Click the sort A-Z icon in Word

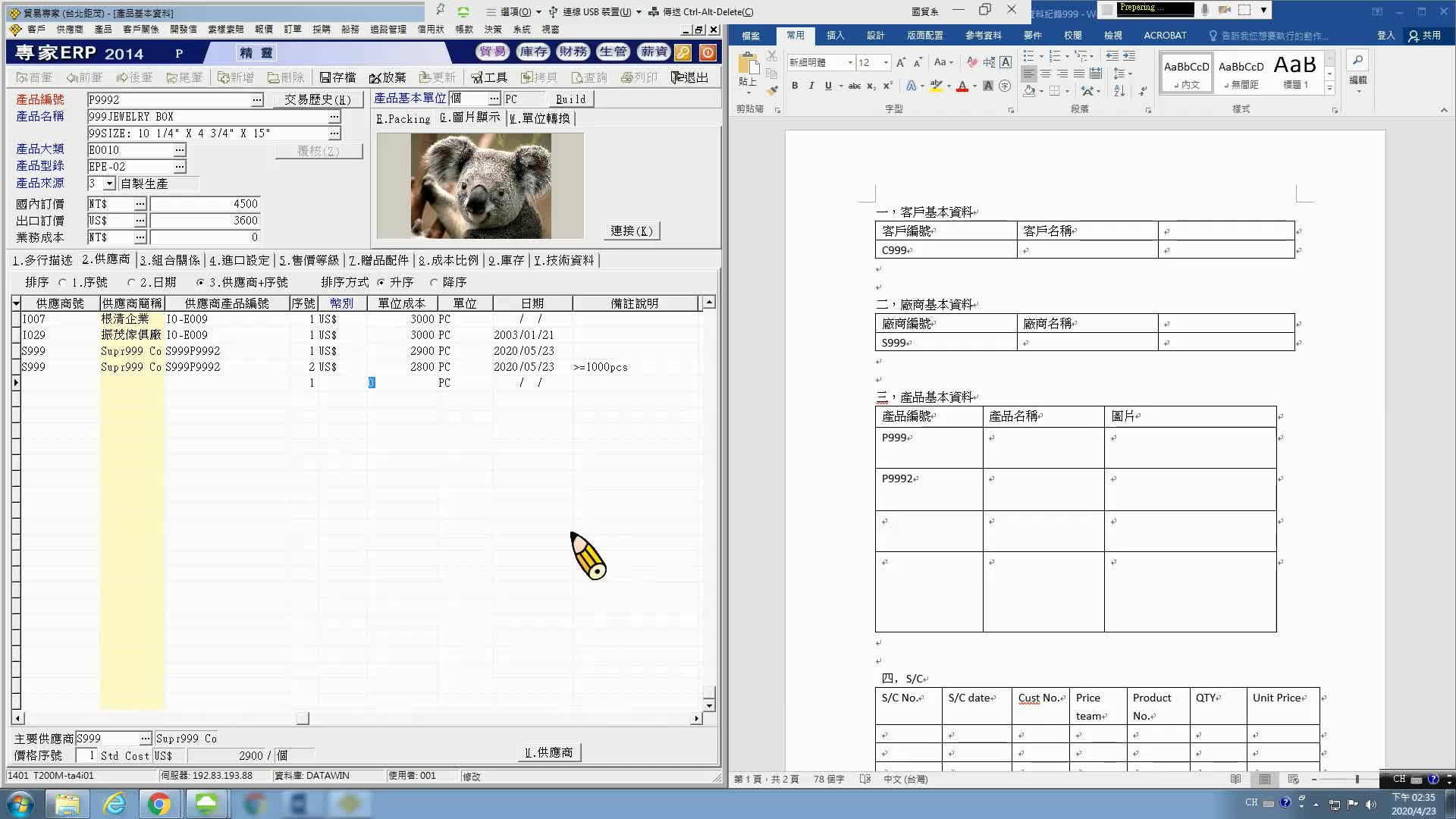pyautogui.click(x=1119, y=91)
